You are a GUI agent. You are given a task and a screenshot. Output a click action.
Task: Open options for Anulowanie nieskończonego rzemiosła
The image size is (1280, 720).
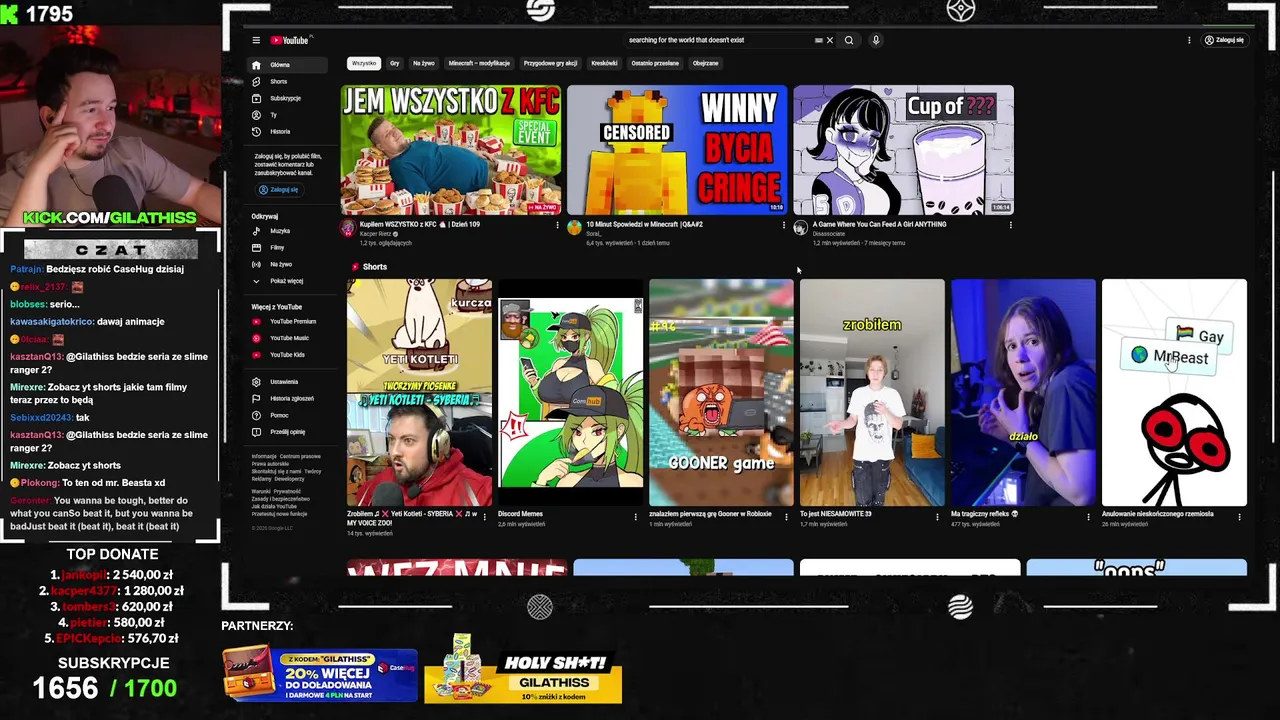tap(1240, 517)
